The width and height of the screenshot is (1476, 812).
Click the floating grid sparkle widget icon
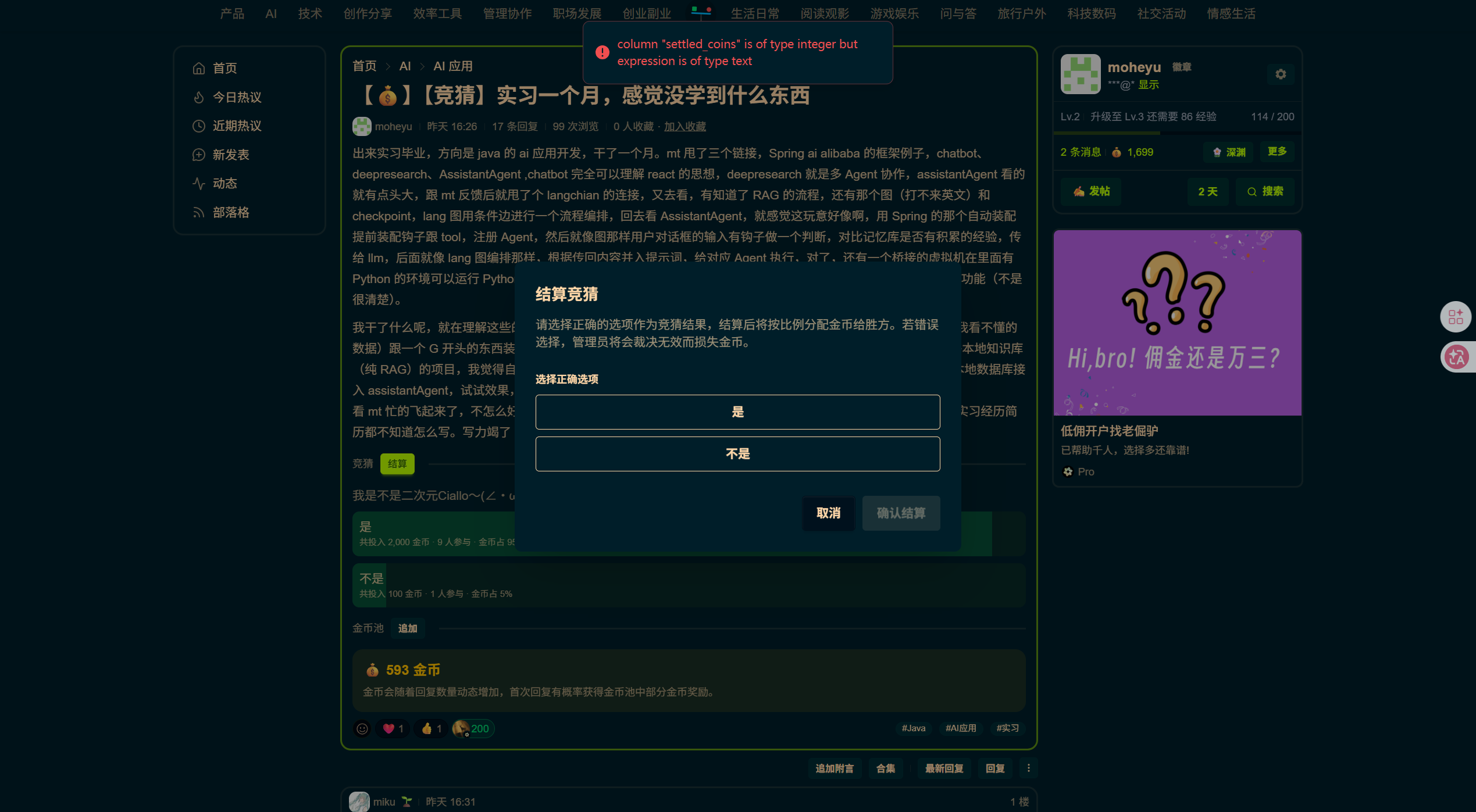click(x=1456, y=317)
